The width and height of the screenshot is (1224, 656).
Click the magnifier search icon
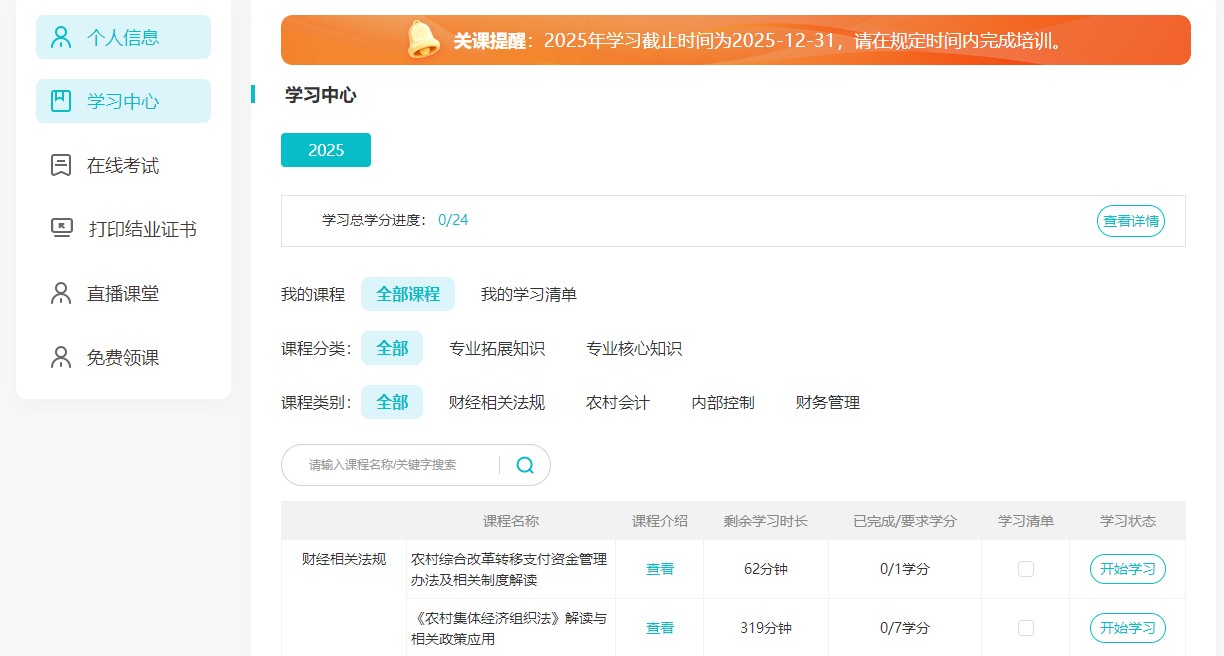pos(525,465)
